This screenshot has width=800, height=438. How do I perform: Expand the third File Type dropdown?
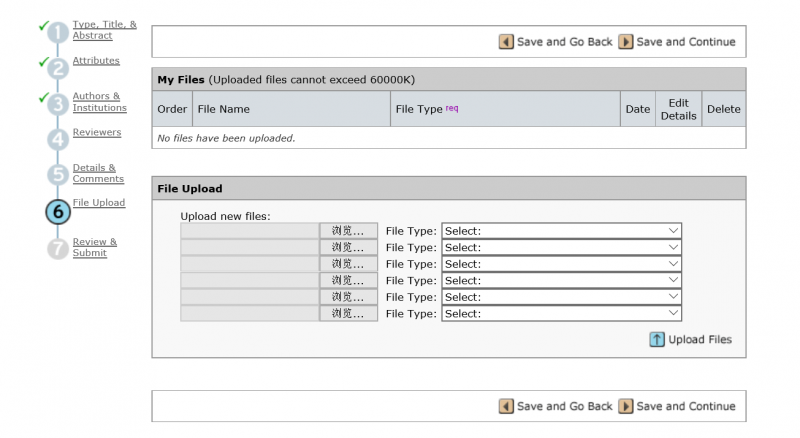coord(561,264)
